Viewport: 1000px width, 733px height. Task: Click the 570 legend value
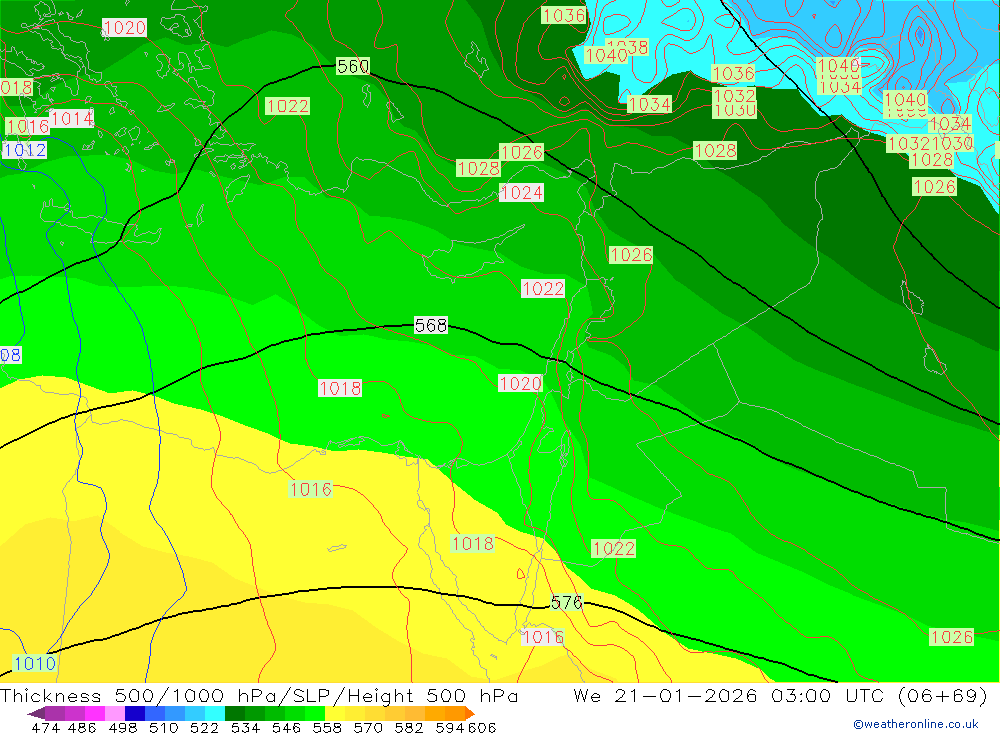pyautogui.click(x=367, y=727)
